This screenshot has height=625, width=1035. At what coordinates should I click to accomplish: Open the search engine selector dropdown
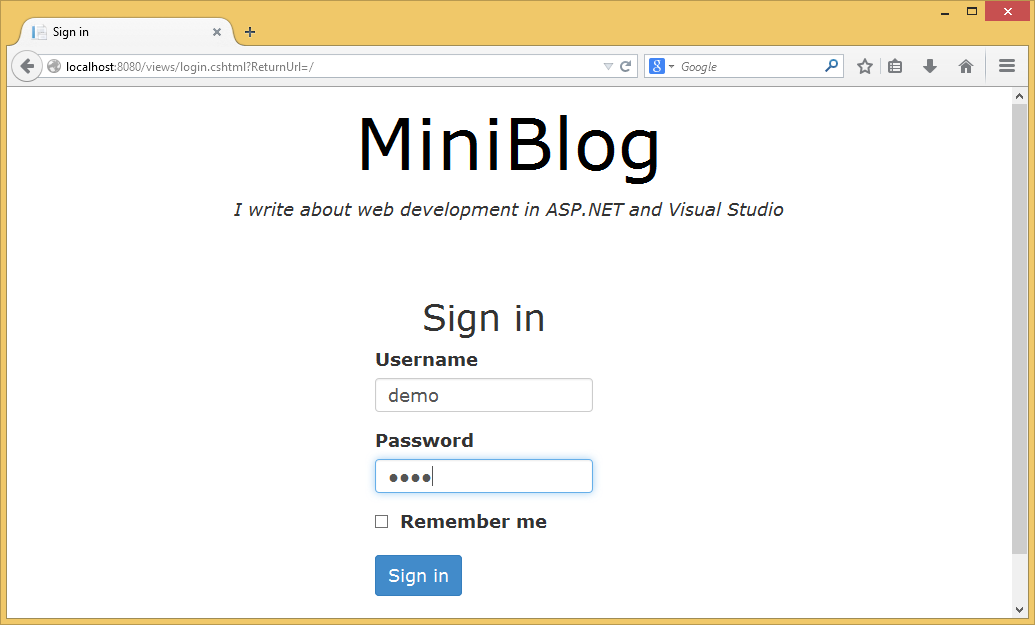pyautogui.click(x=661, y=66)
